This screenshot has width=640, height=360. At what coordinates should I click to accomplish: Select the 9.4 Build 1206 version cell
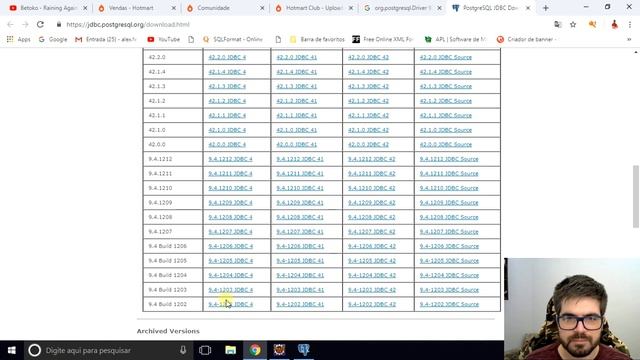173,246
